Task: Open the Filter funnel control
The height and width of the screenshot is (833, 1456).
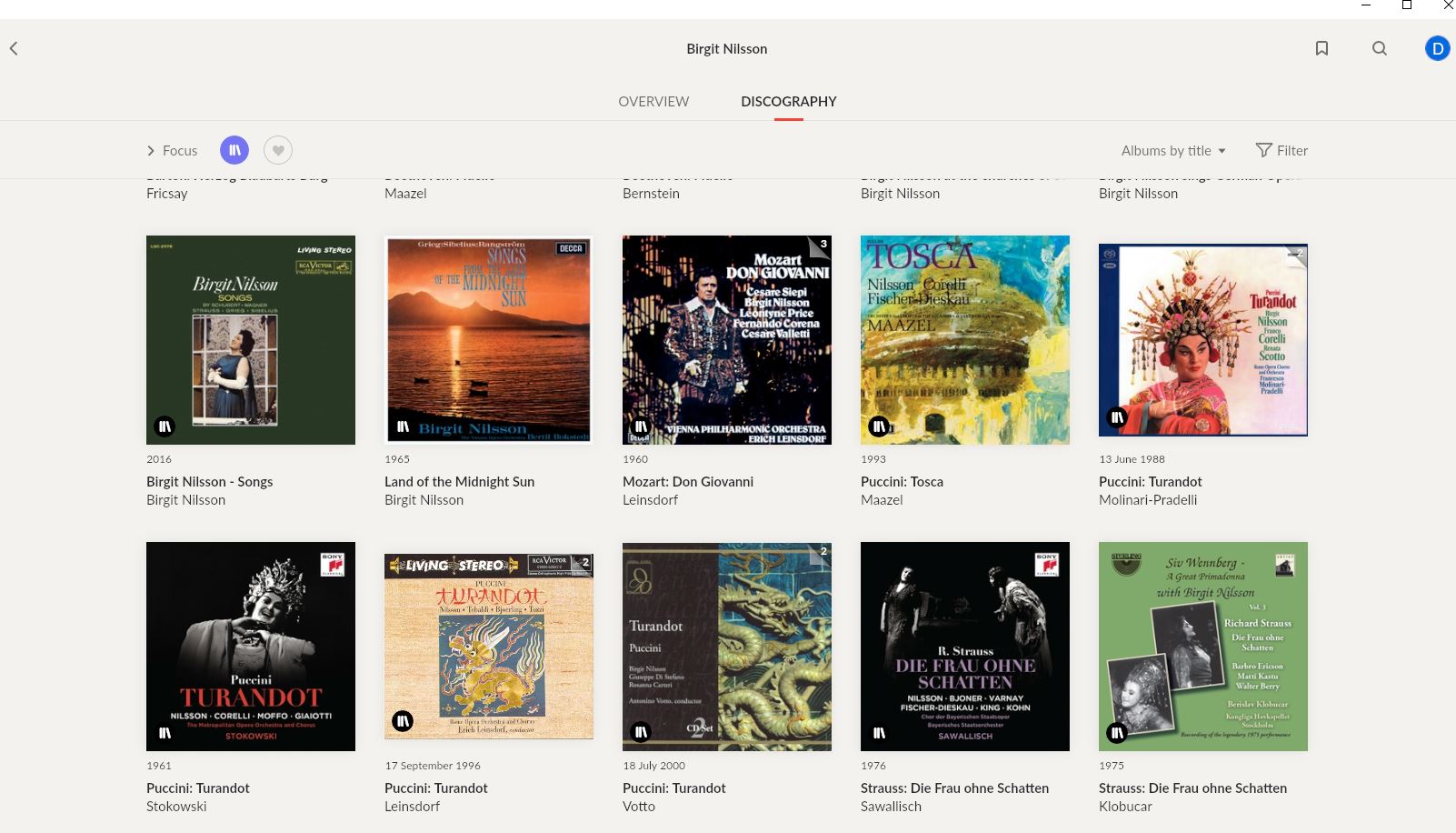Action: pos(1281,150)
